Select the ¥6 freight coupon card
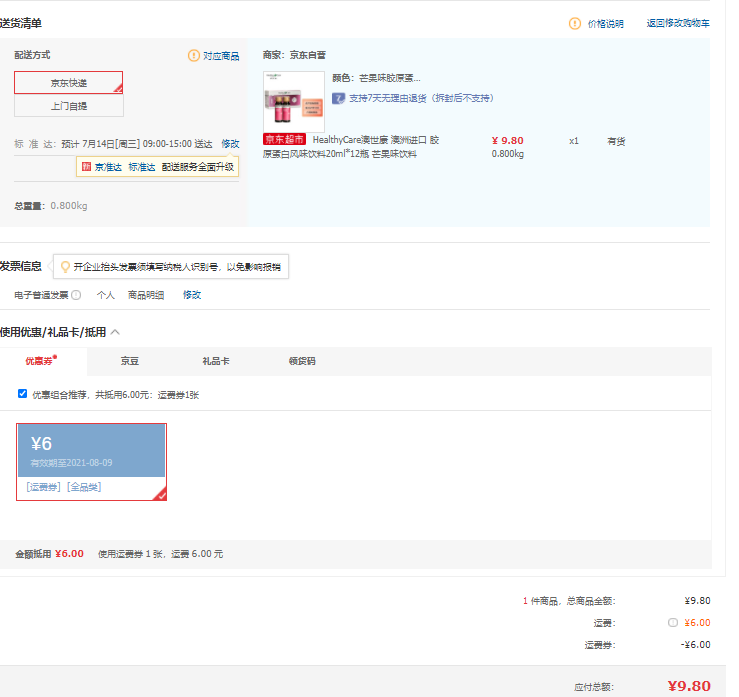Viewport: 739px width, 697px height. click(91, 462)
